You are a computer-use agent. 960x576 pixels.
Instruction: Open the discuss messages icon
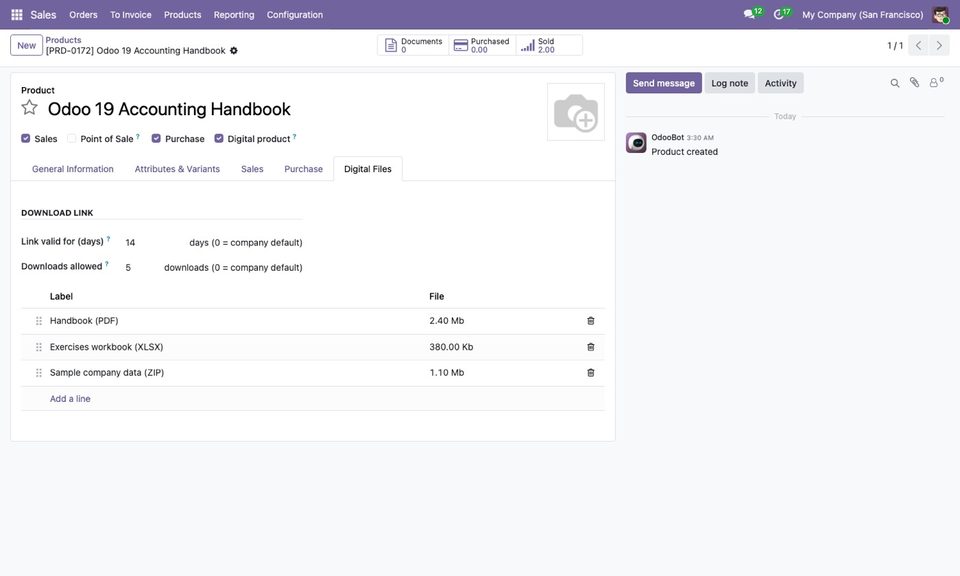click(749, 14)
